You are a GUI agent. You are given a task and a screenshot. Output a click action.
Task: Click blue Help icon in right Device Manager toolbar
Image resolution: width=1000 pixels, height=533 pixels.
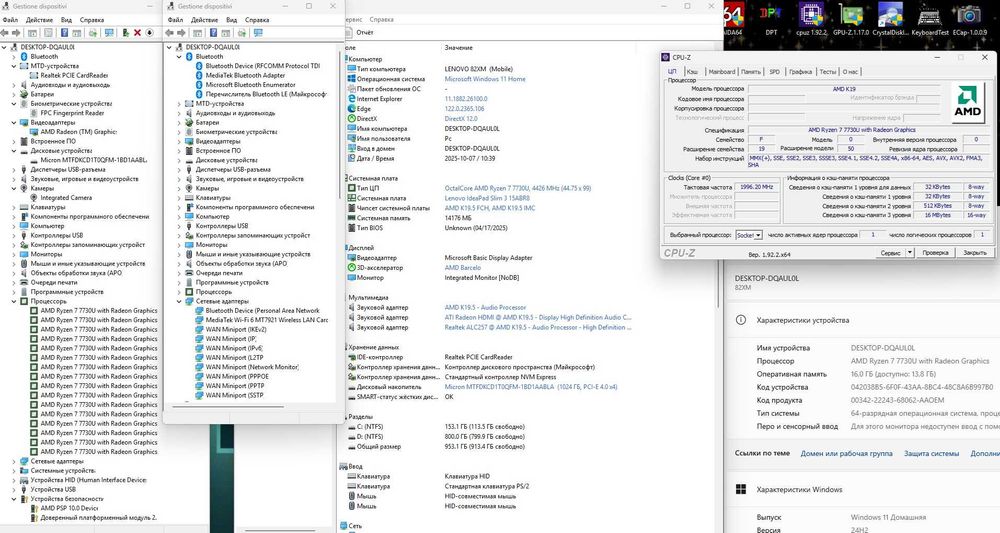tap(214, 33)
